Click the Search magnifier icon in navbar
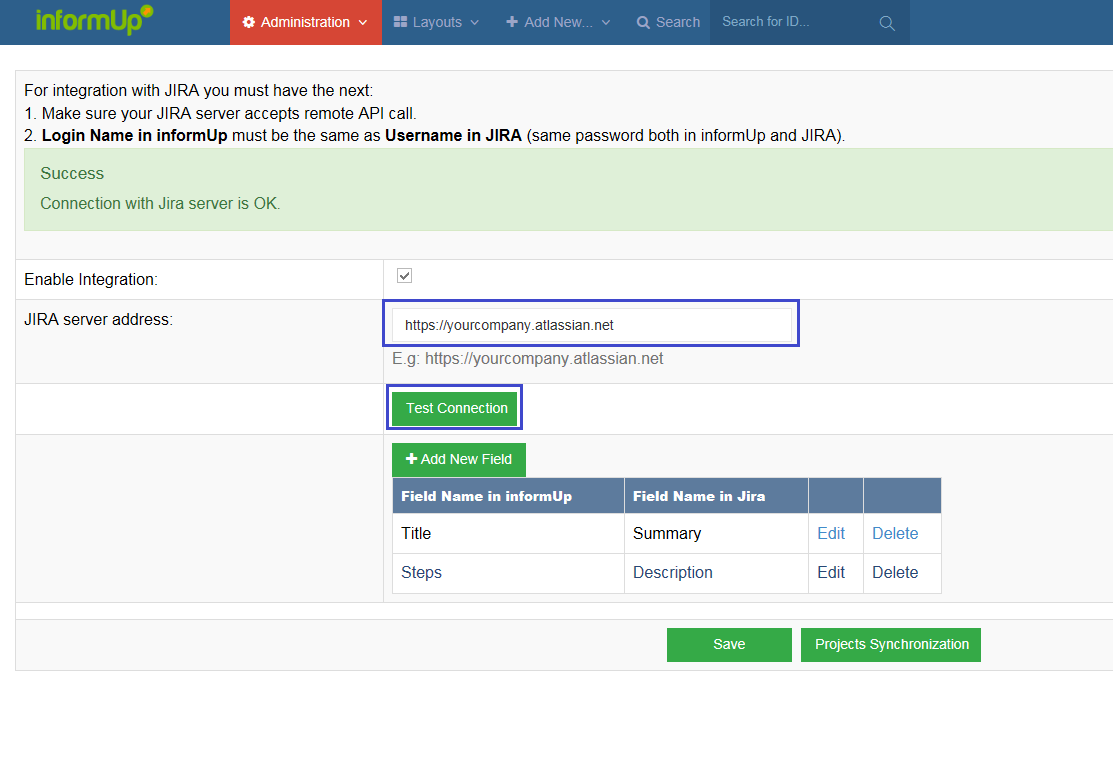Screen dimensions: 1113x757 pos(643,23)
